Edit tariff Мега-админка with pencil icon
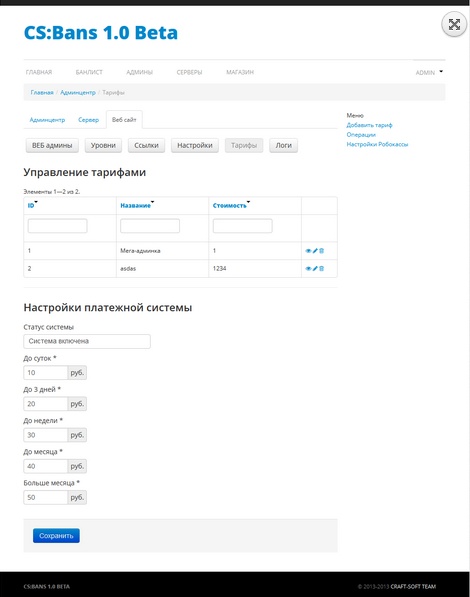This screenshot has width=470, height=597. click(x=315, y=251)
